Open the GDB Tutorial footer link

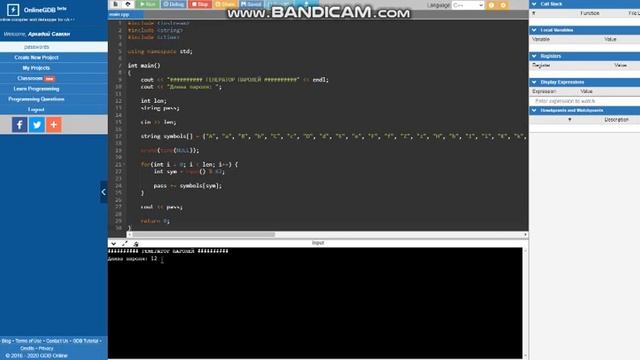pyautogui.click(x=85, y=341)
